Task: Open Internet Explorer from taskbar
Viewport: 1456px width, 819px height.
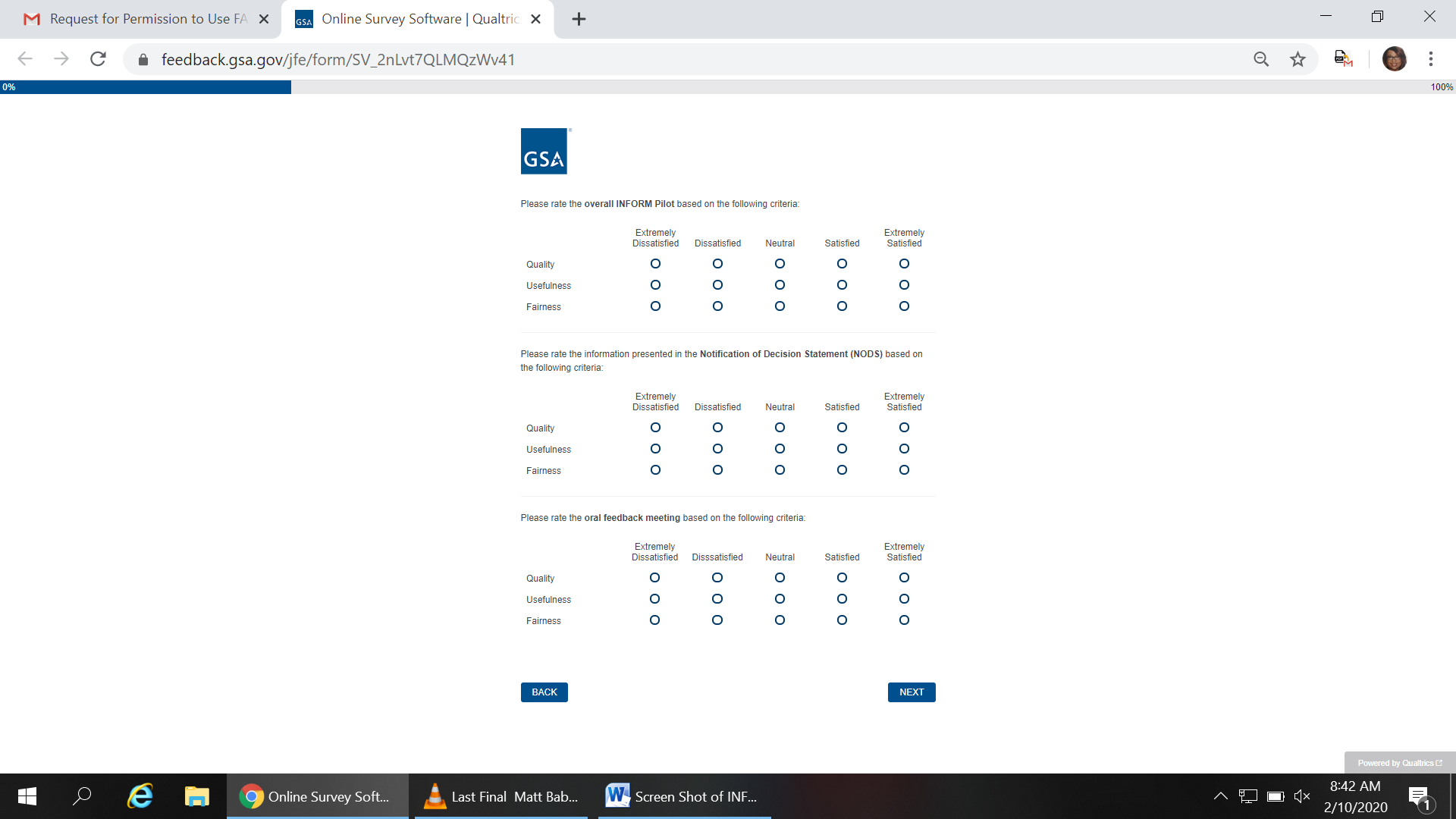Action: tap(140, 796)
